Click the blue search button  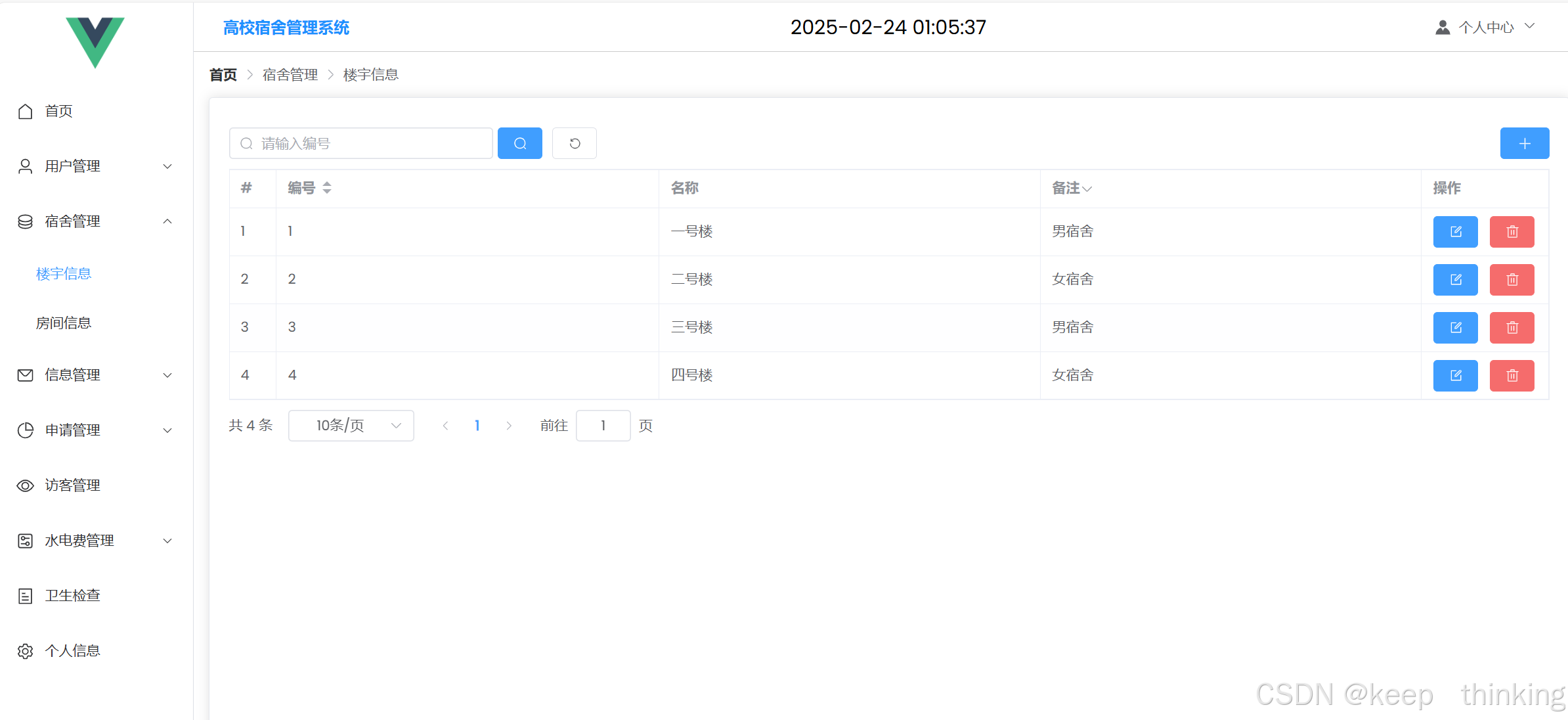[519, 143]
